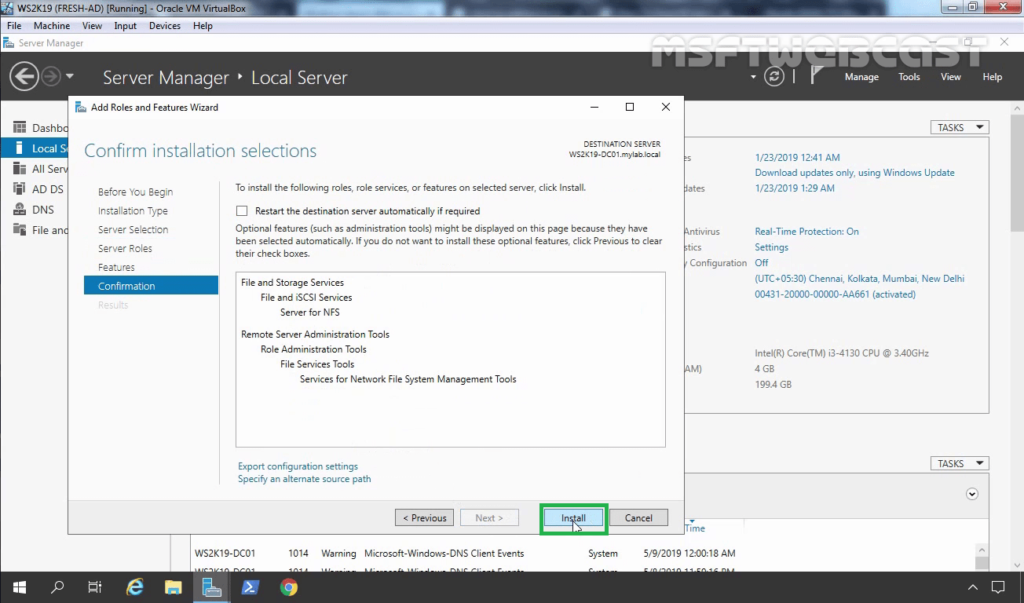Click the Server Manager back arrow

(x=24, y=77)
